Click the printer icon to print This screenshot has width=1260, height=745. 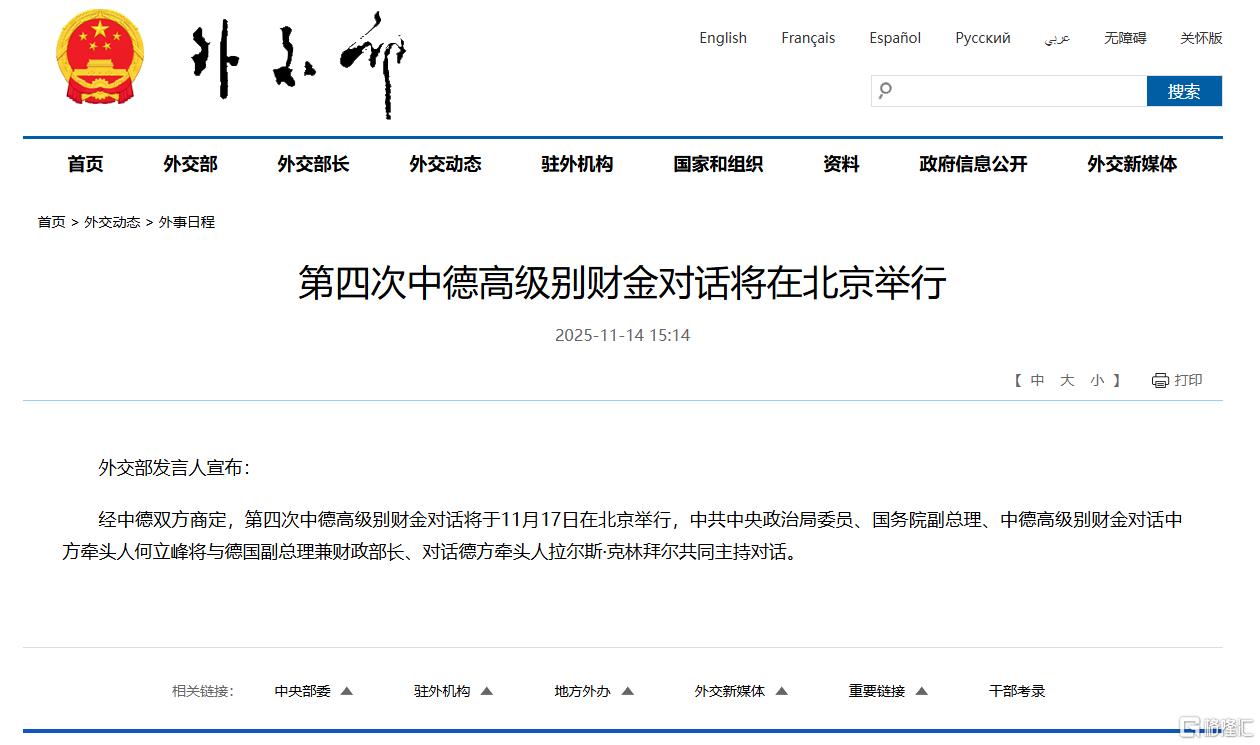tap(1160, 381)
